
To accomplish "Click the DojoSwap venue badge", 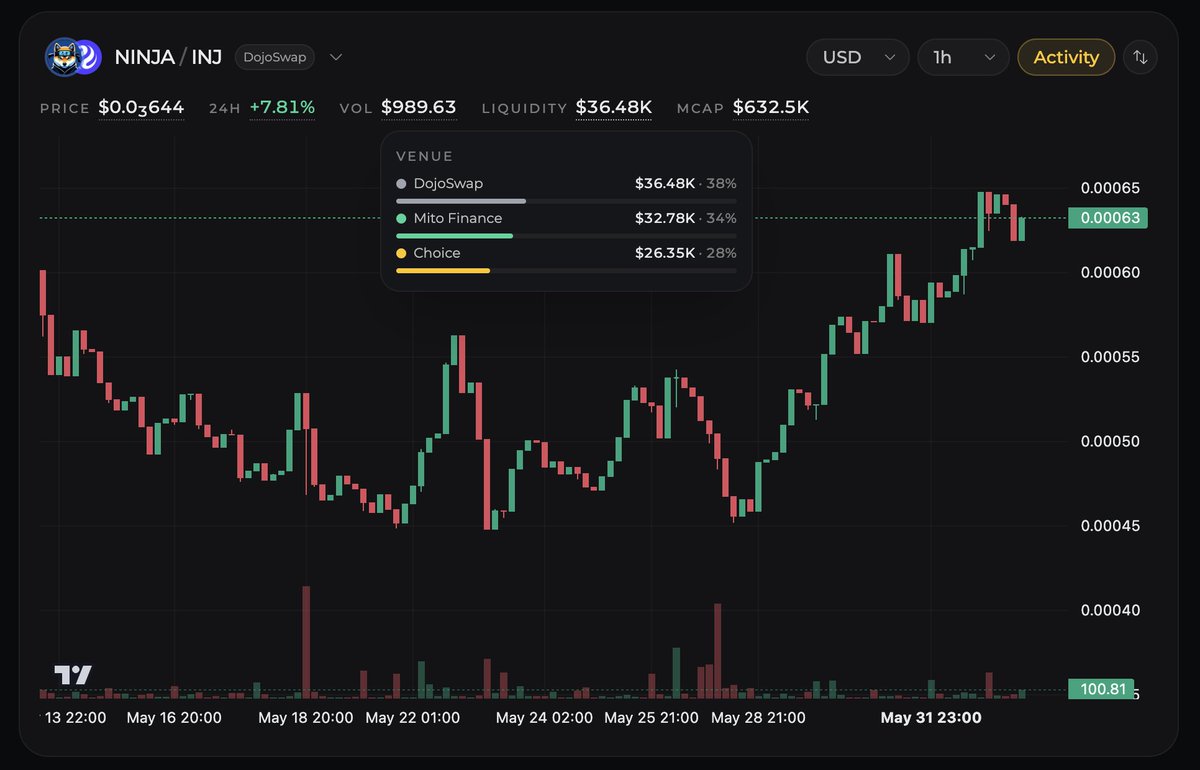I will pos(275,57).
